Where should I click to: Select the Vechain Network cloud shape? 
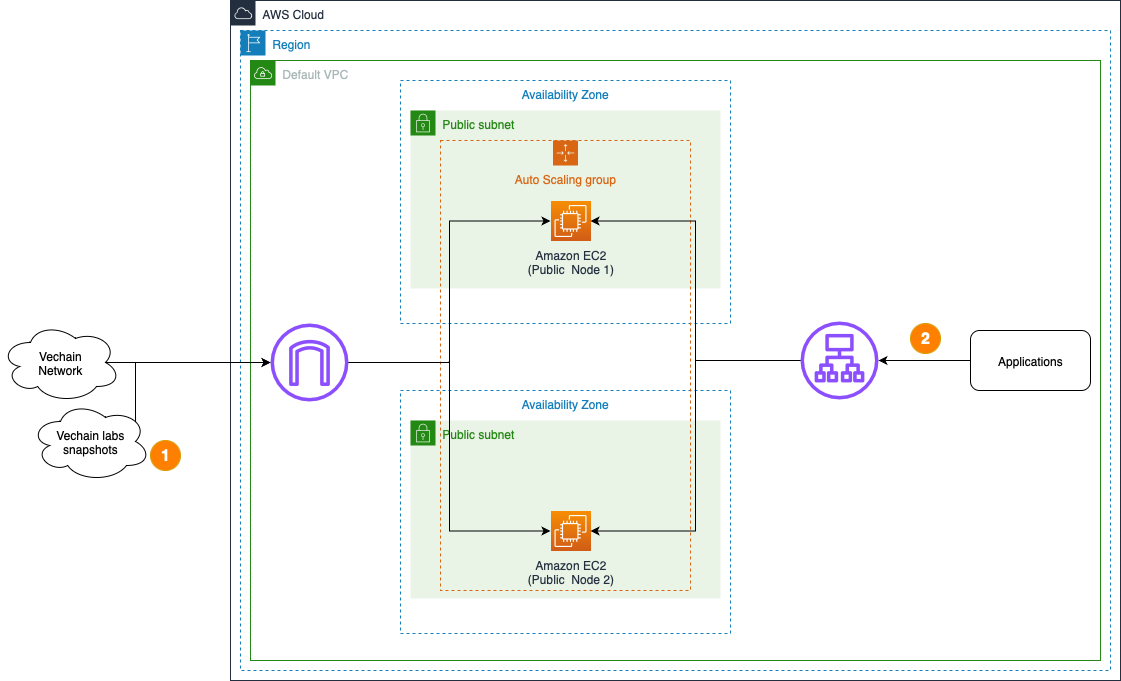click(60, 364)
